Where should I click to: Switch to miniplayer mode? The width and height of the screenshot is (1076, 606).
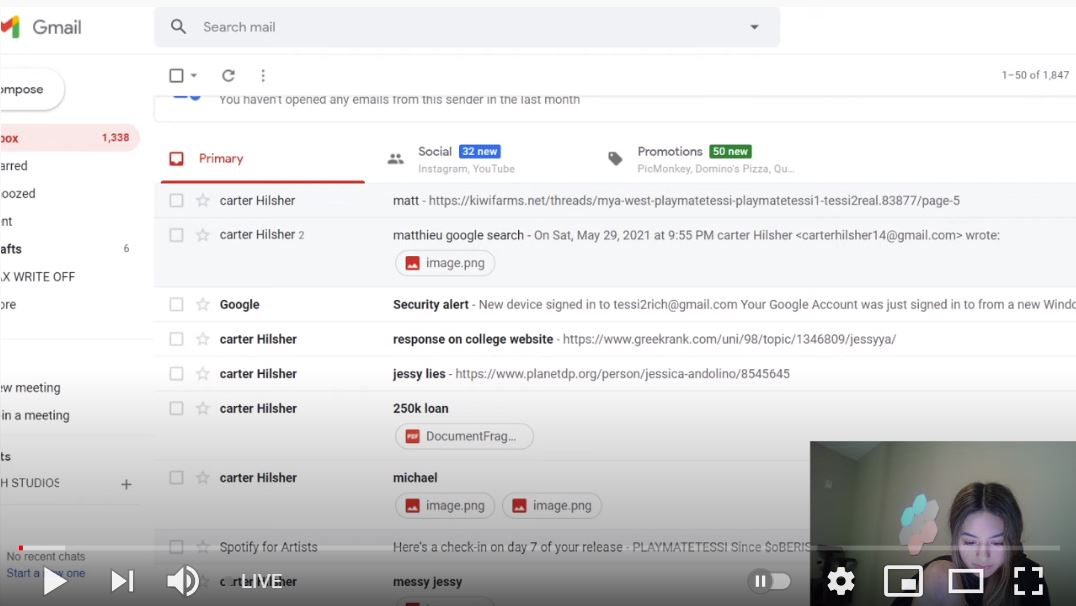click(x=902, y=581)
